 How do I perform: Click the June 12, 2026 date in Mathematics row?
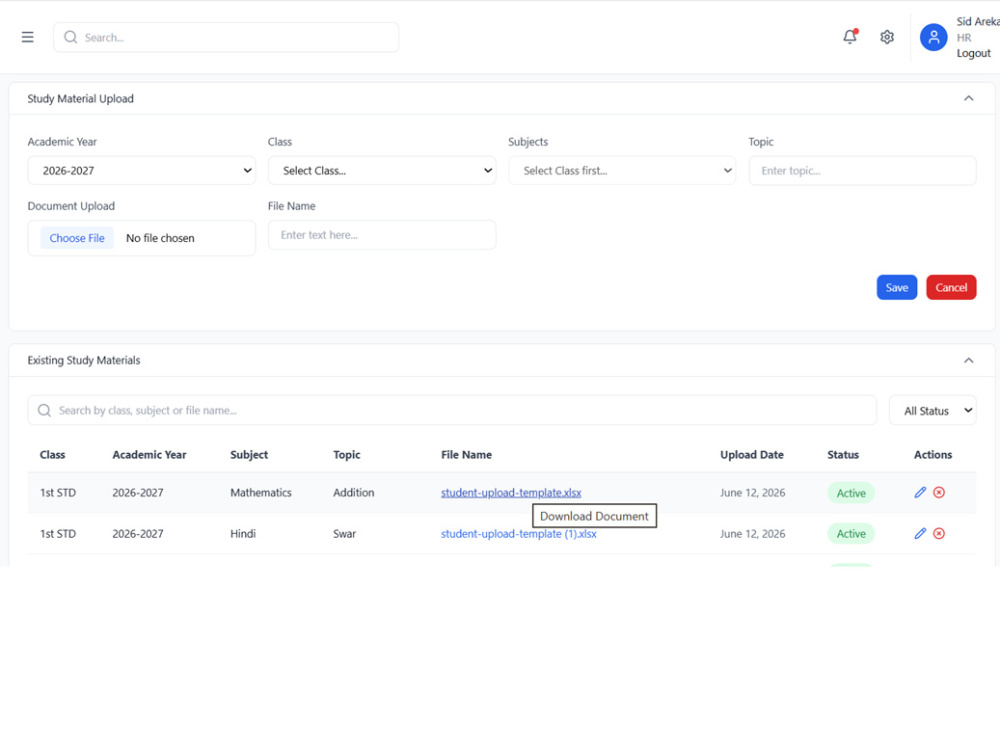[753, 493]
